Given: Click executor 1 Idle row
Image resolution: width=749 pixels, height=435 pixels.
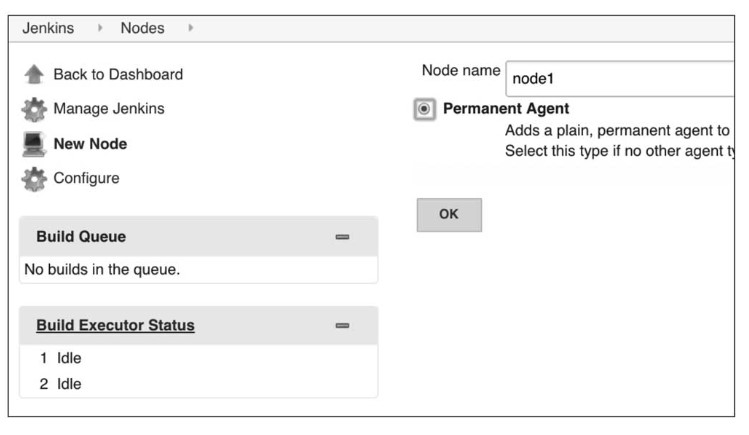Looking at the screenshot, I should point(61,358).
